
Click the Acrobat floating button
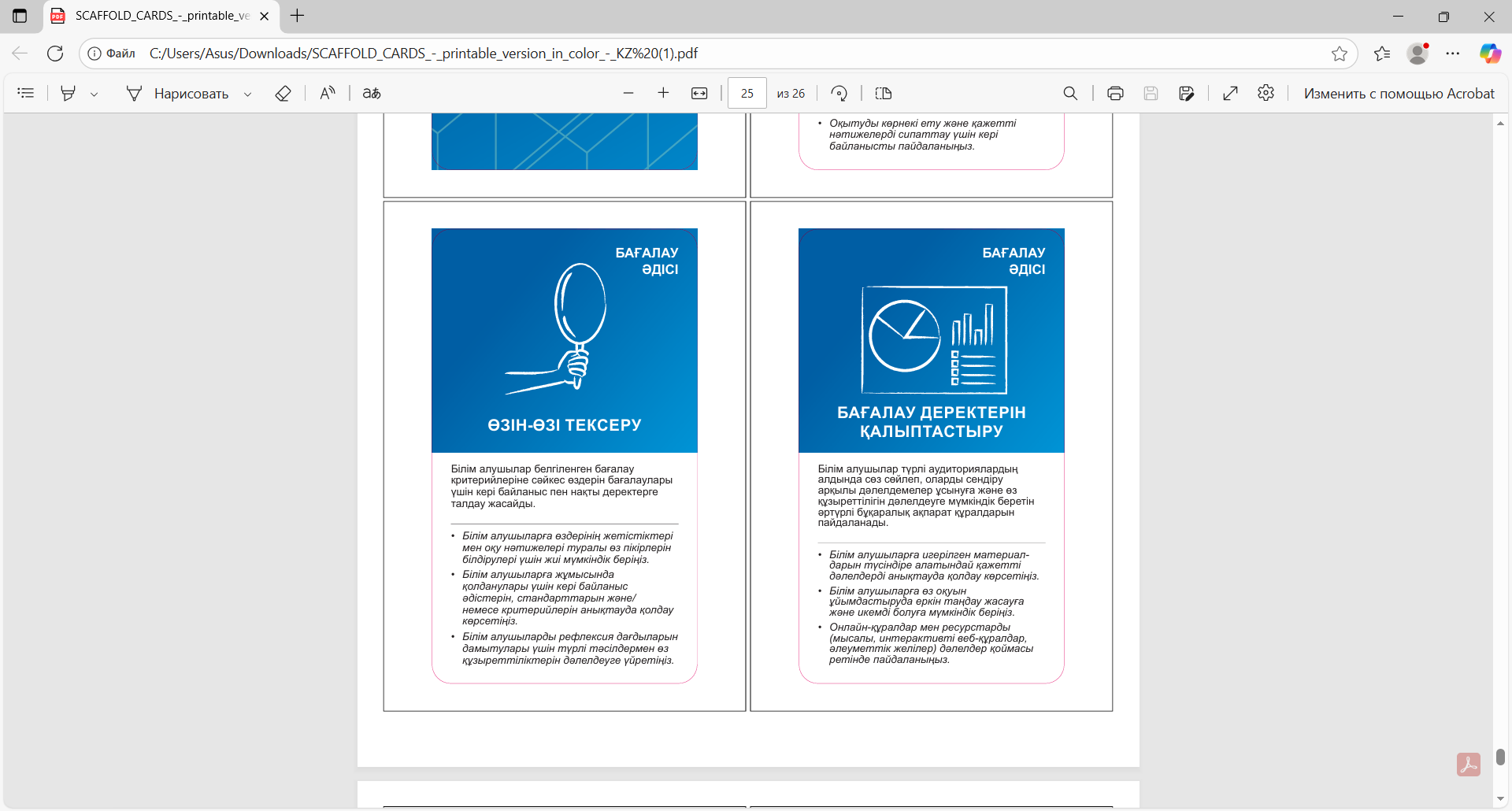click(x=1469, y=765)
